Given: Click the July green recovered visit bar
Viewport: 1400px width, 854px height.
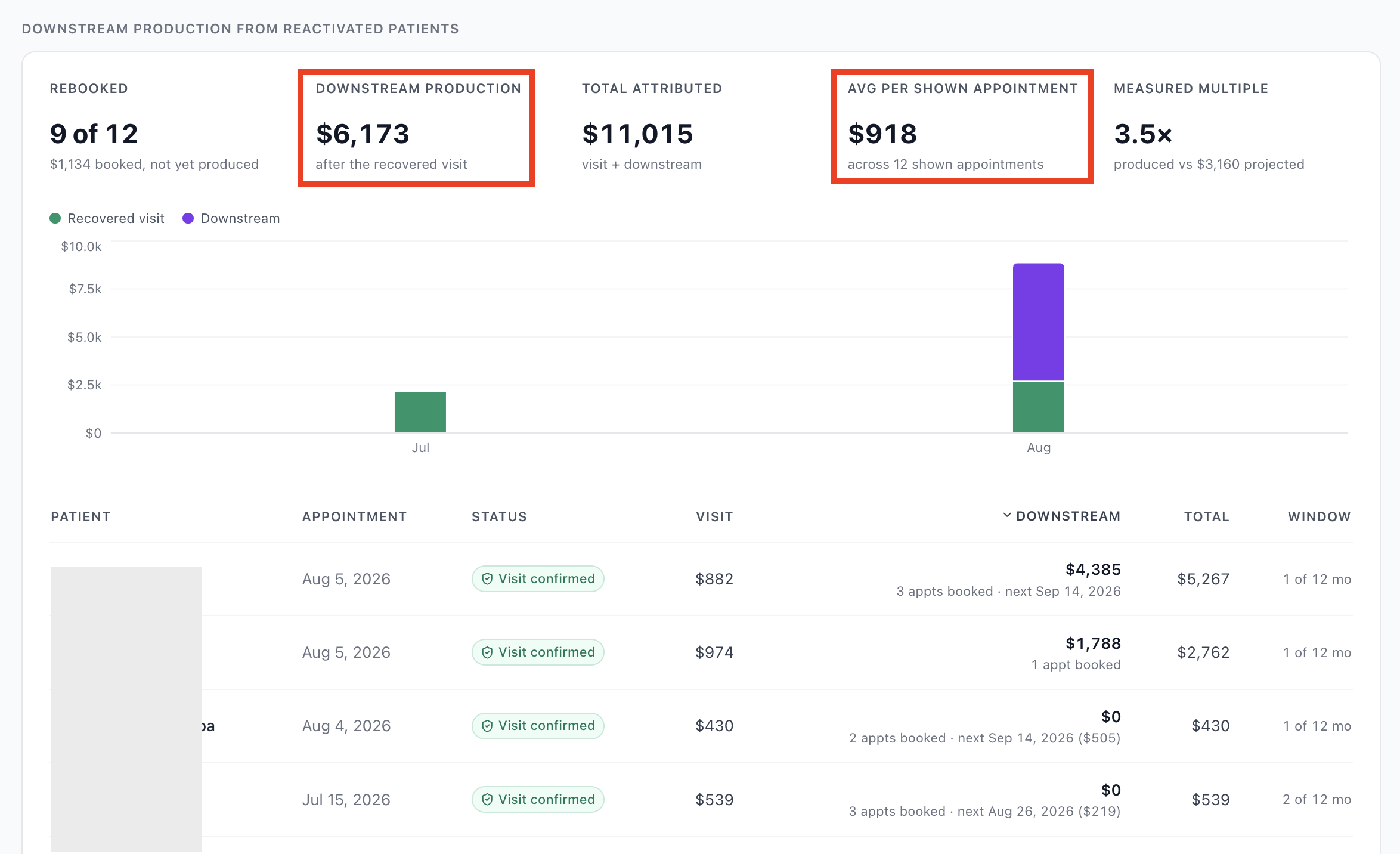Looking at the screenshot, I should (420, 412).
